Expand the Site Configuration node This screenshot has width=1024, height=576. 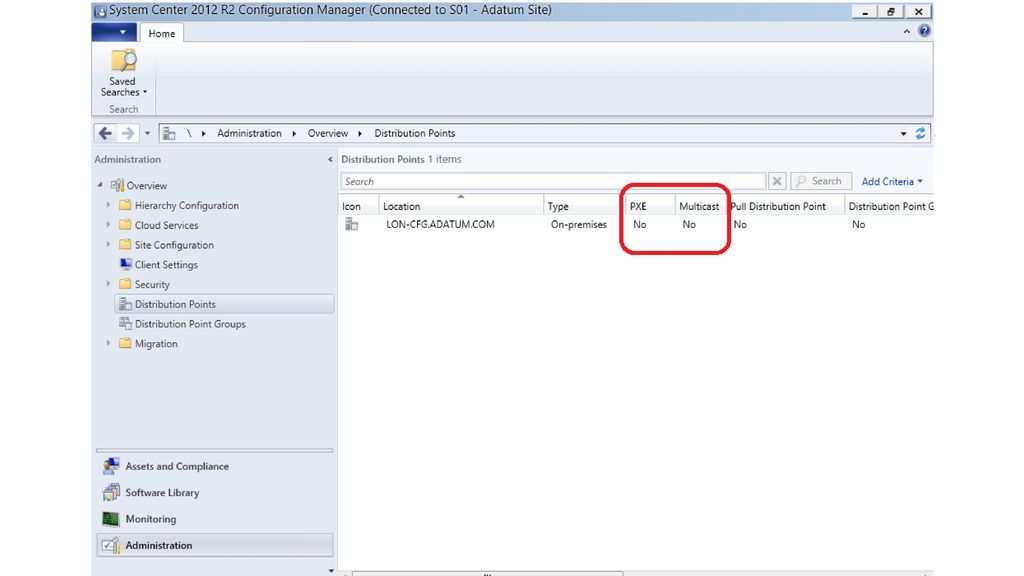(108, 245)
